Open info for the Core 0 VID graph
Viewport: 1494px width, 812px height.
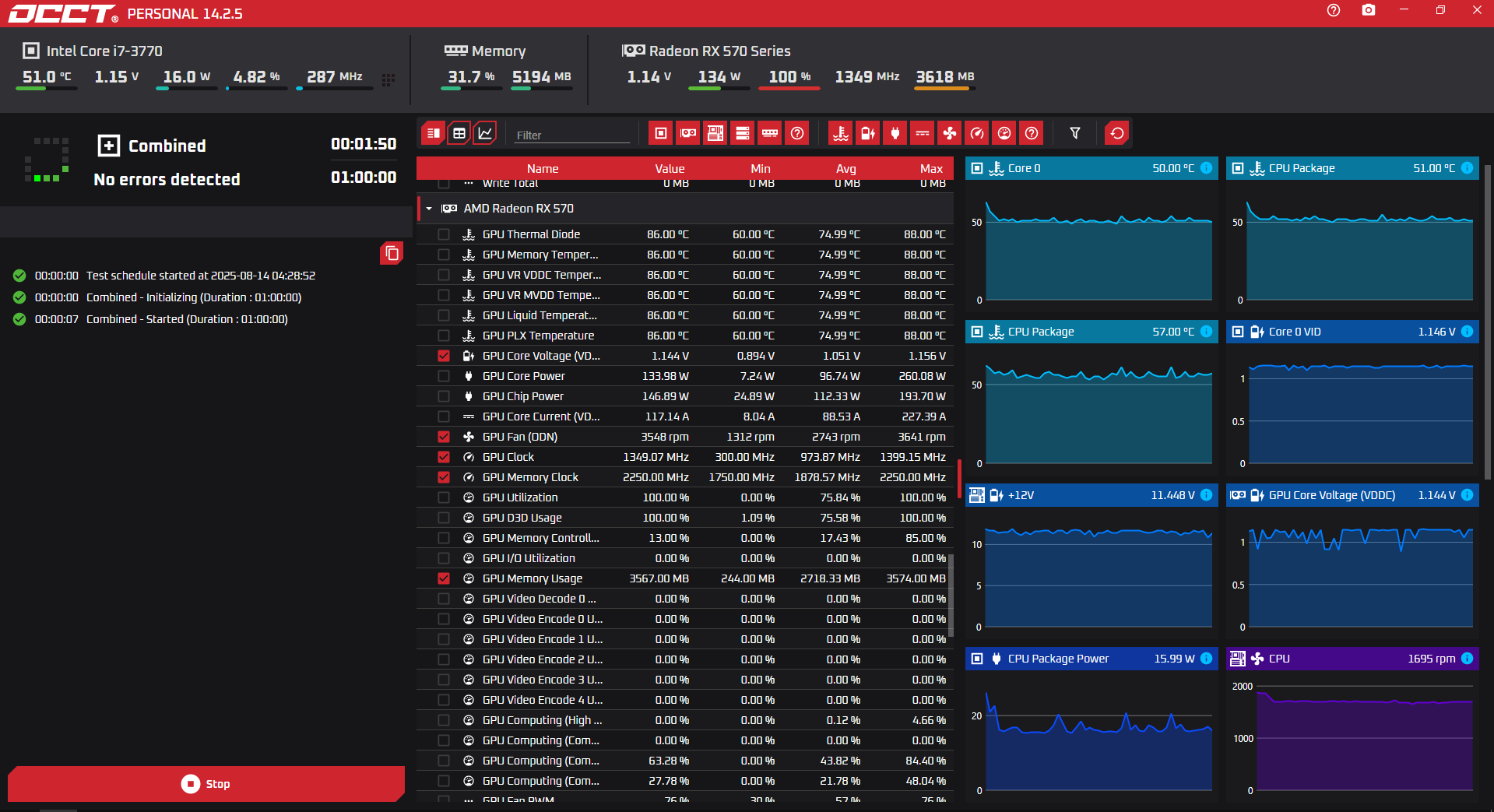click(1467, 332)
